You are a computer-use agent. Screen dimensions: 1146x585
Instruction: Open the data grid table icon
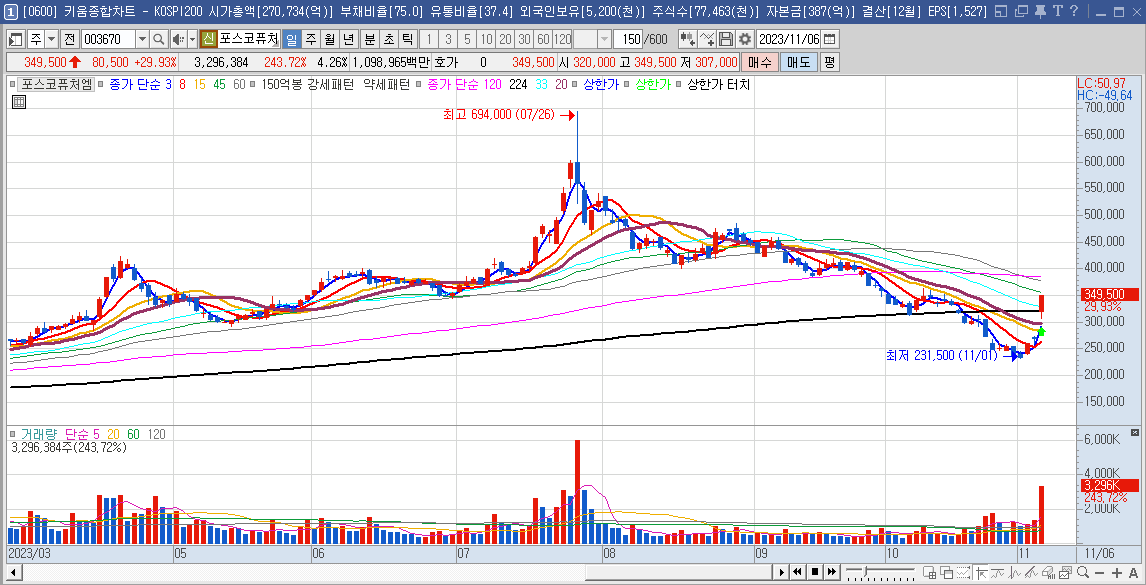pos(19,102)
